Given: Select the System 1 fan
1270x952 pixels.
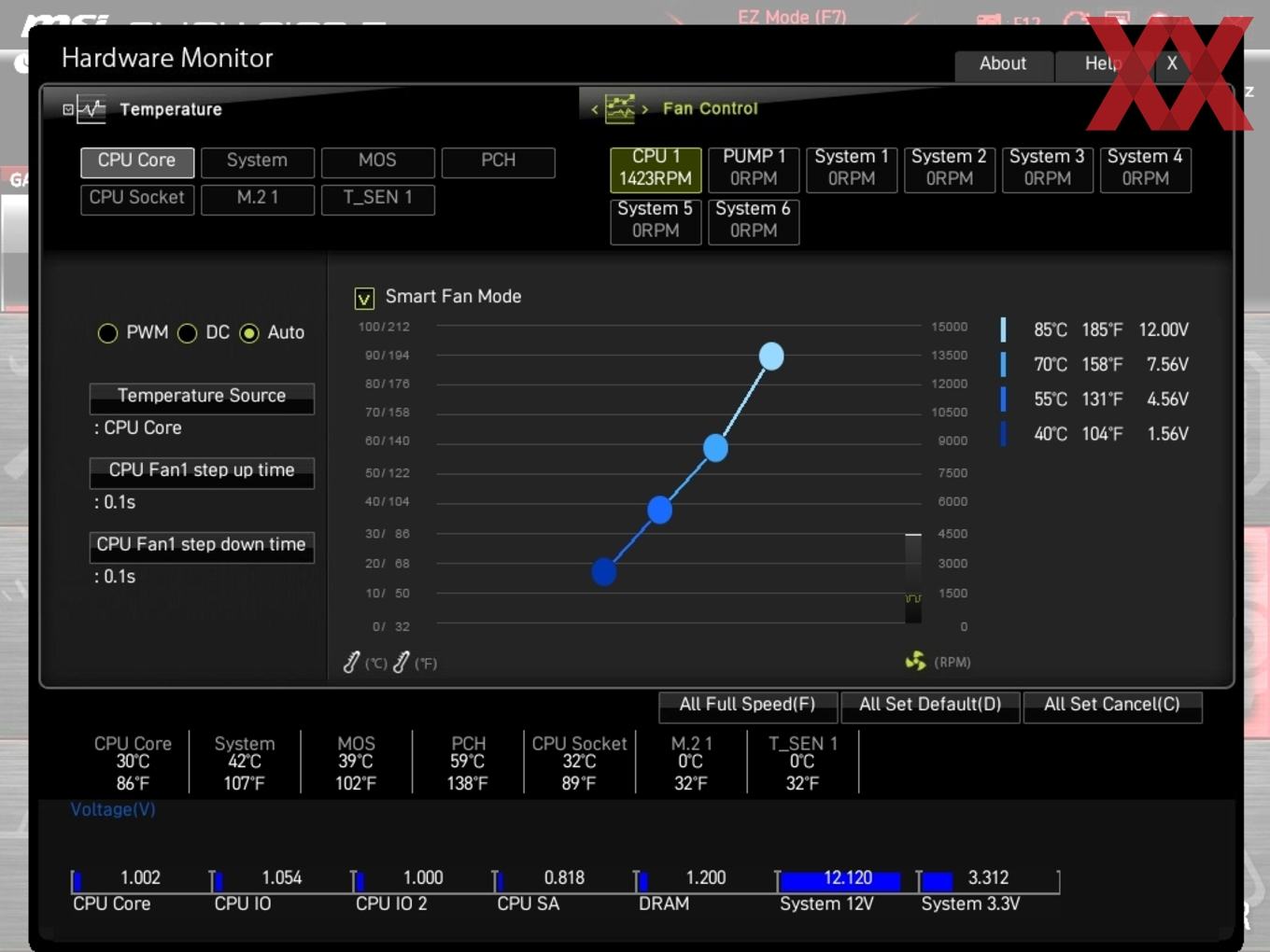Looking at the screenshot, I should pyautogui.click(x=852, y=169).
